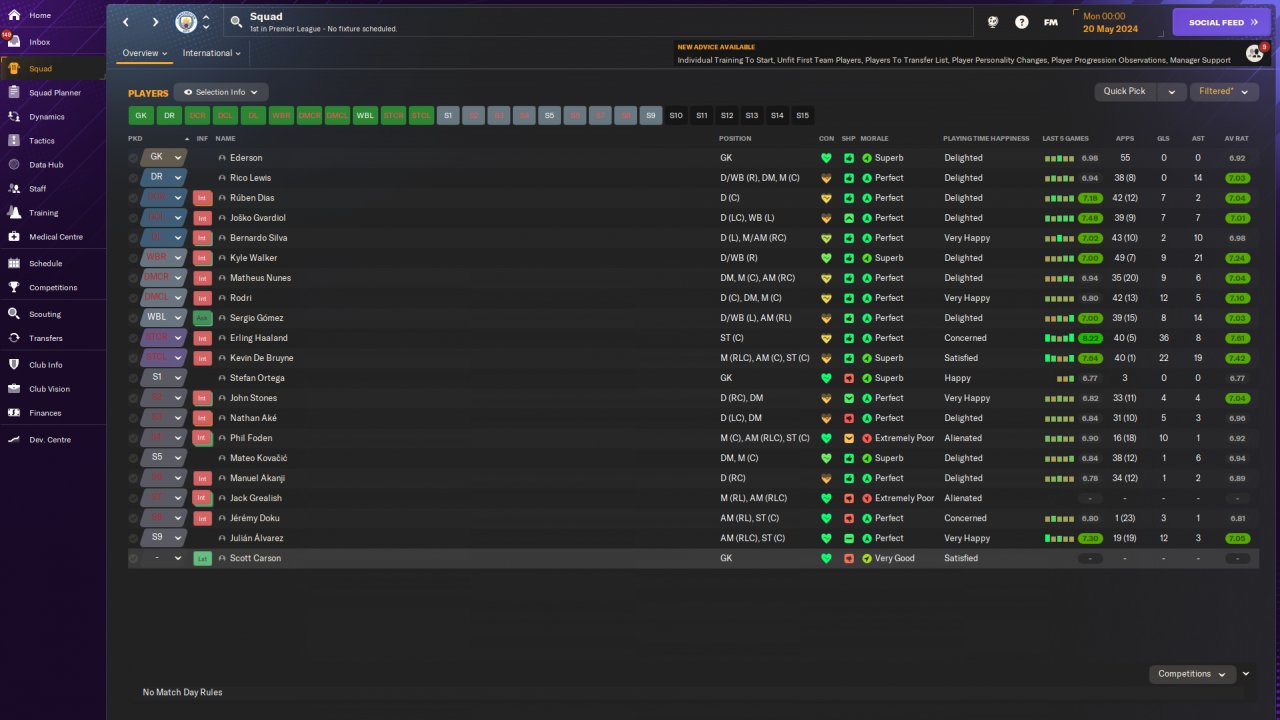Image resolution: width=1280 pixels, height=720 pixels.
Task: Open the Scouting icon in the sidebar
Action: (14, 314)
